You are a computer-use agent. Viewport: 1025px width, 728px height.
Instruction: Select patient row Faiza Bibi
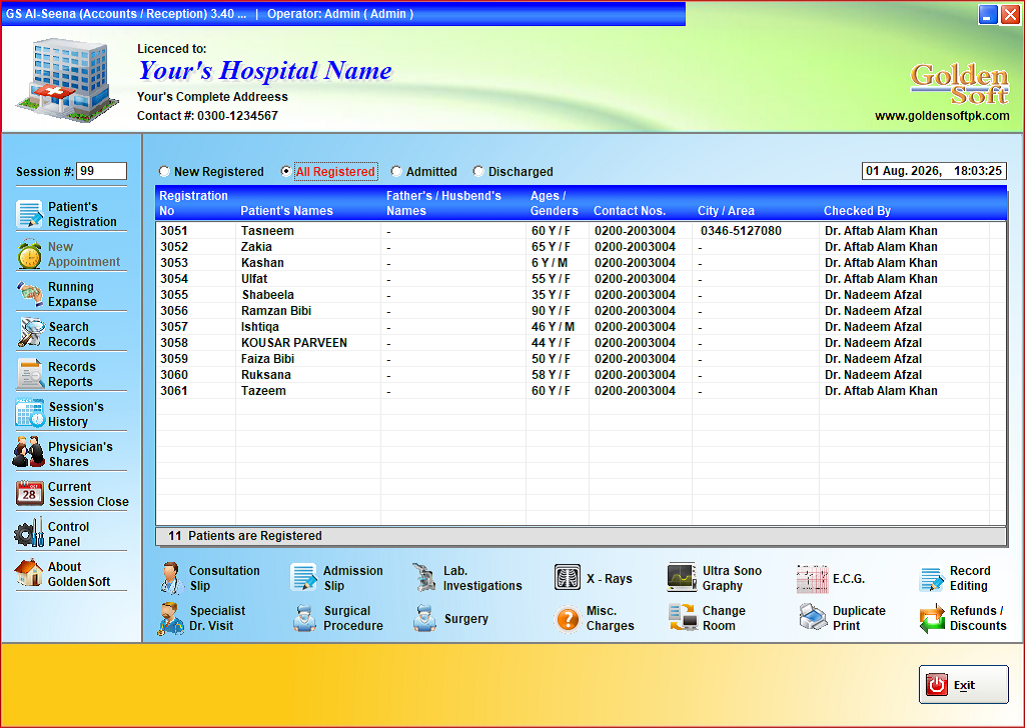(580, 359)
